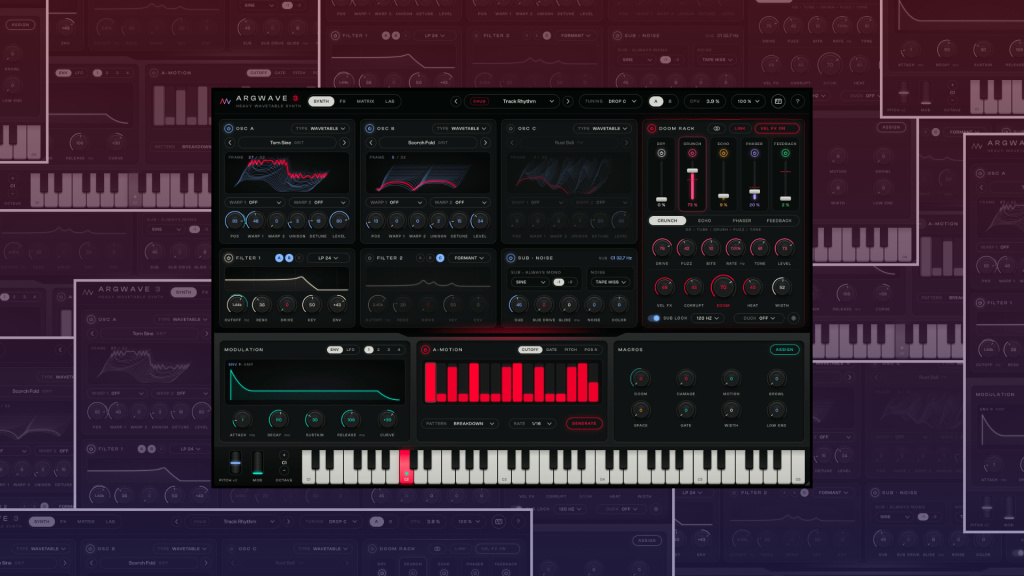Viewport: 1024px width, 576px height.
Task: Click the OSC B power icon
Action: click(370, 129)
